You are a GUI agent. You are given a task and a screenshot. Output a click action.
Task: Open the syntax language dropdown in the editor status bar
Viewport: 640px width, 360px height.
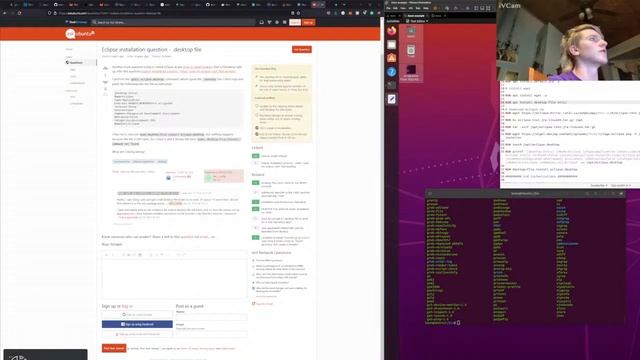pos(599,185)
